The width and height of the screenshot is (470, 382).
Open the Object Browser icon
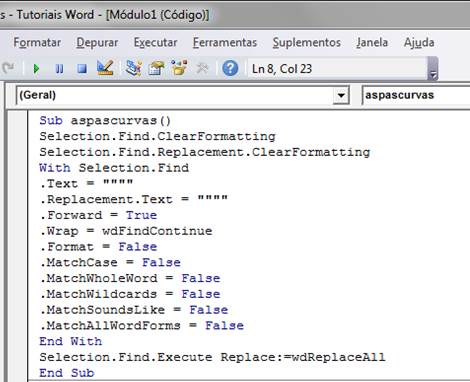pyautogui.click(x=179, y=68)
